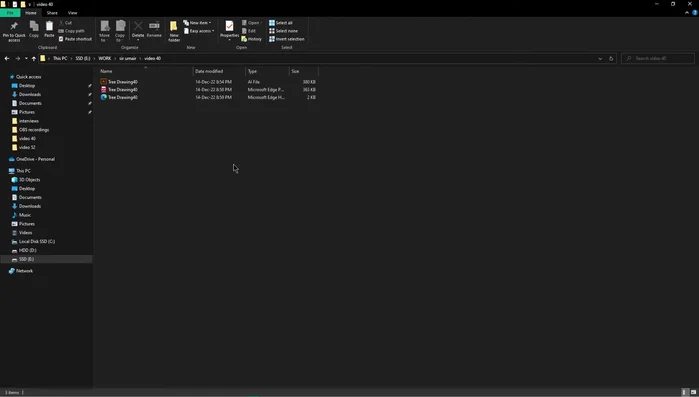Switch to the View ribbon tab
This screenshot has width=699, height=397.
(72, 13)
